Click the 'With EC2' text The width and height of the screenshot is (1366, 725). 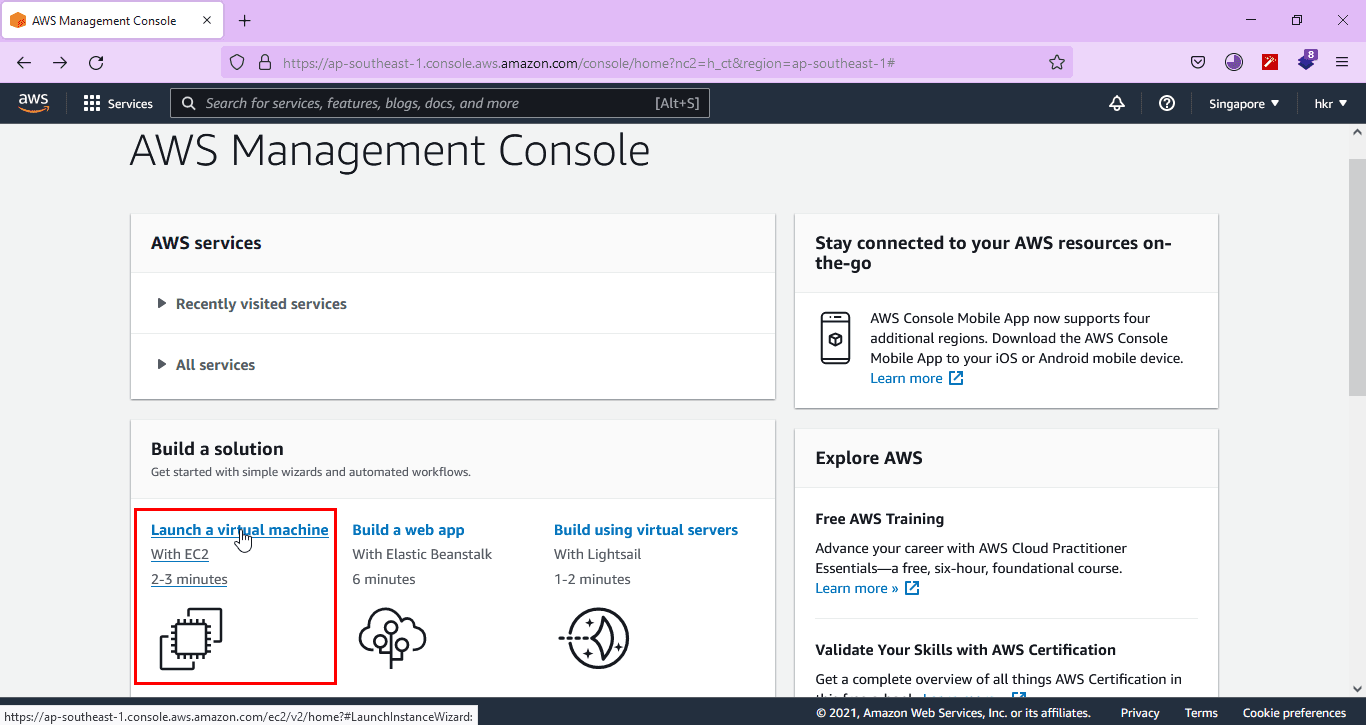180,554
